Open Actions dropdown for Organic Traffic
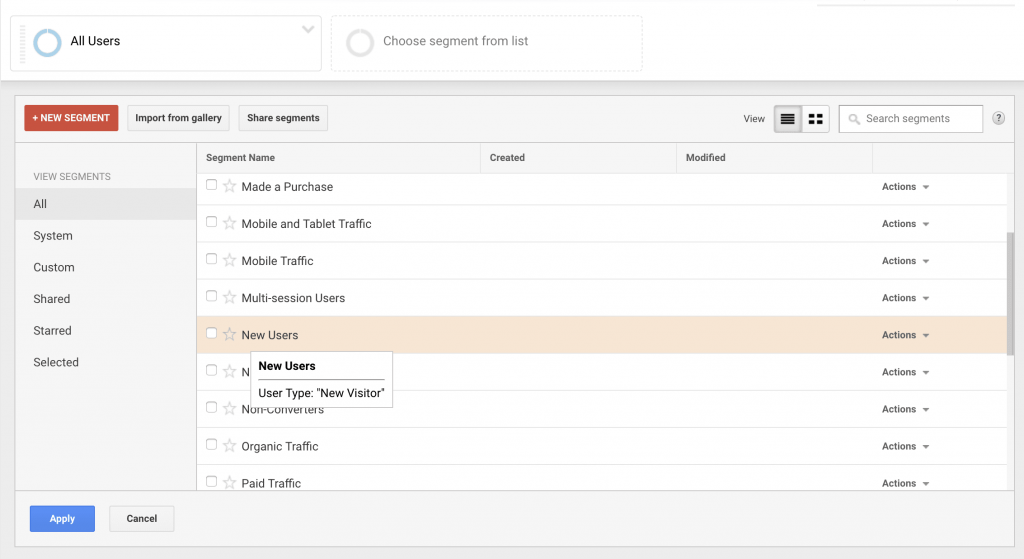The height and width of the screenshot is (559, 1024). click(x=905, y=446)
